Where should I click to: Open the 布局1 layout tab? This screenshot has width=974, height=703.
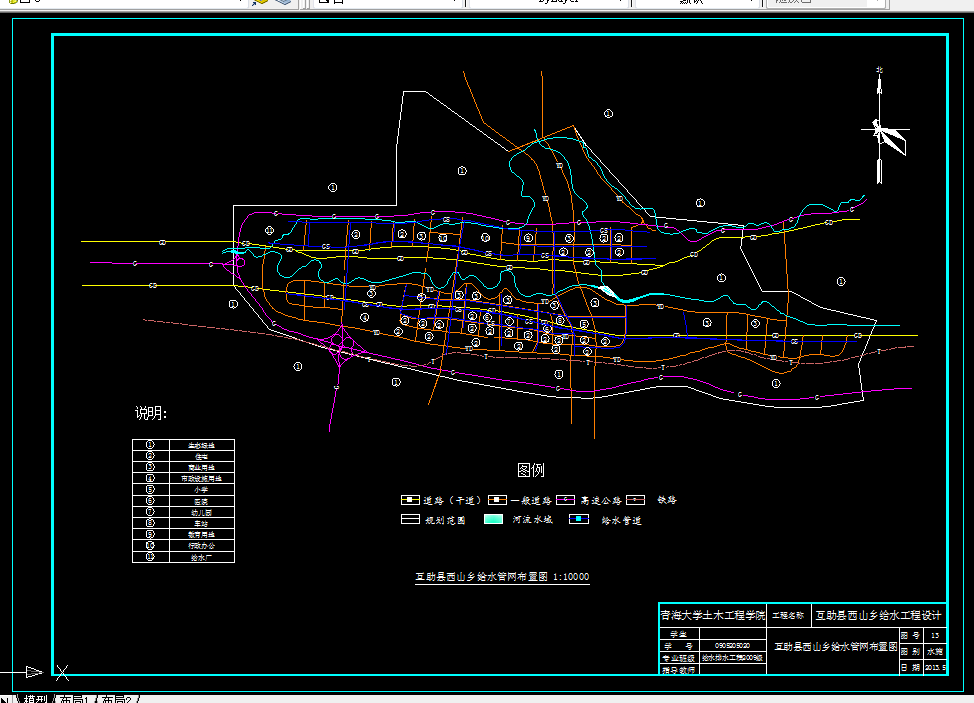[x=74, y=699]
